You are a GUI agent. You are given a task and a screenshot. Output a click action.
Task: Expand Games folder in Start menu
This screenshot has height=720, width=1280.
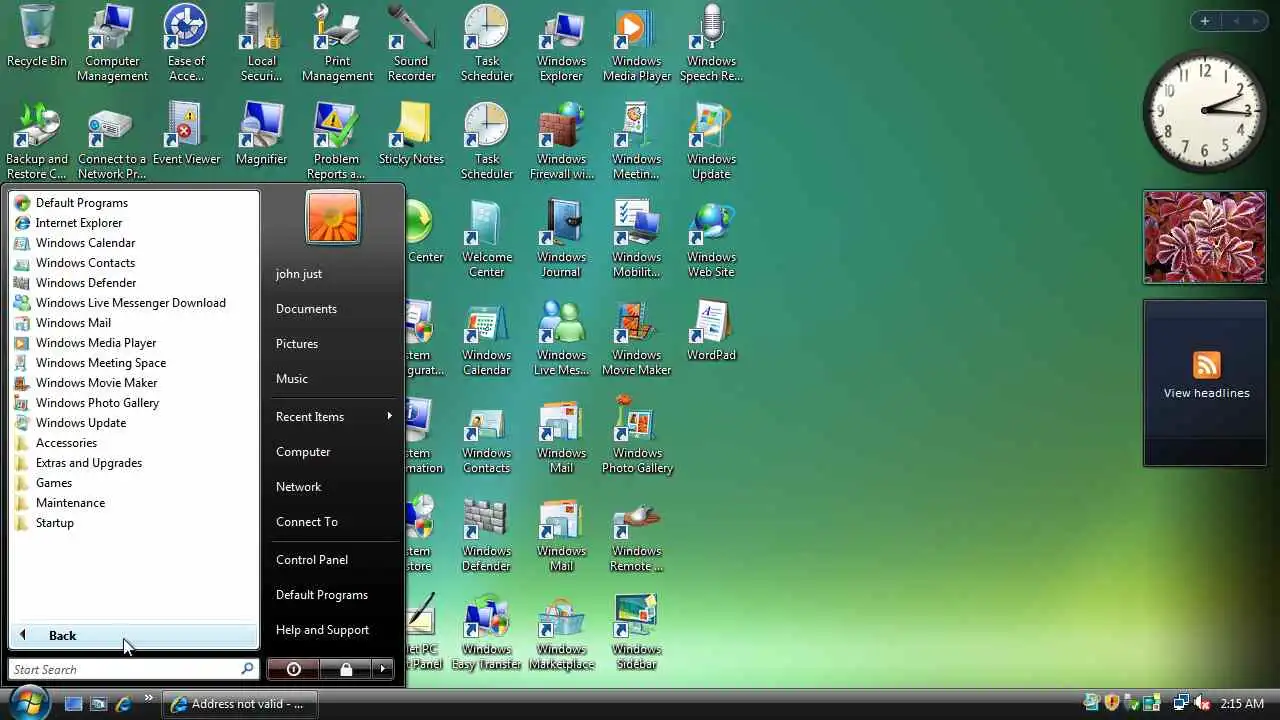pyautogui.click(x=134, y=483)
